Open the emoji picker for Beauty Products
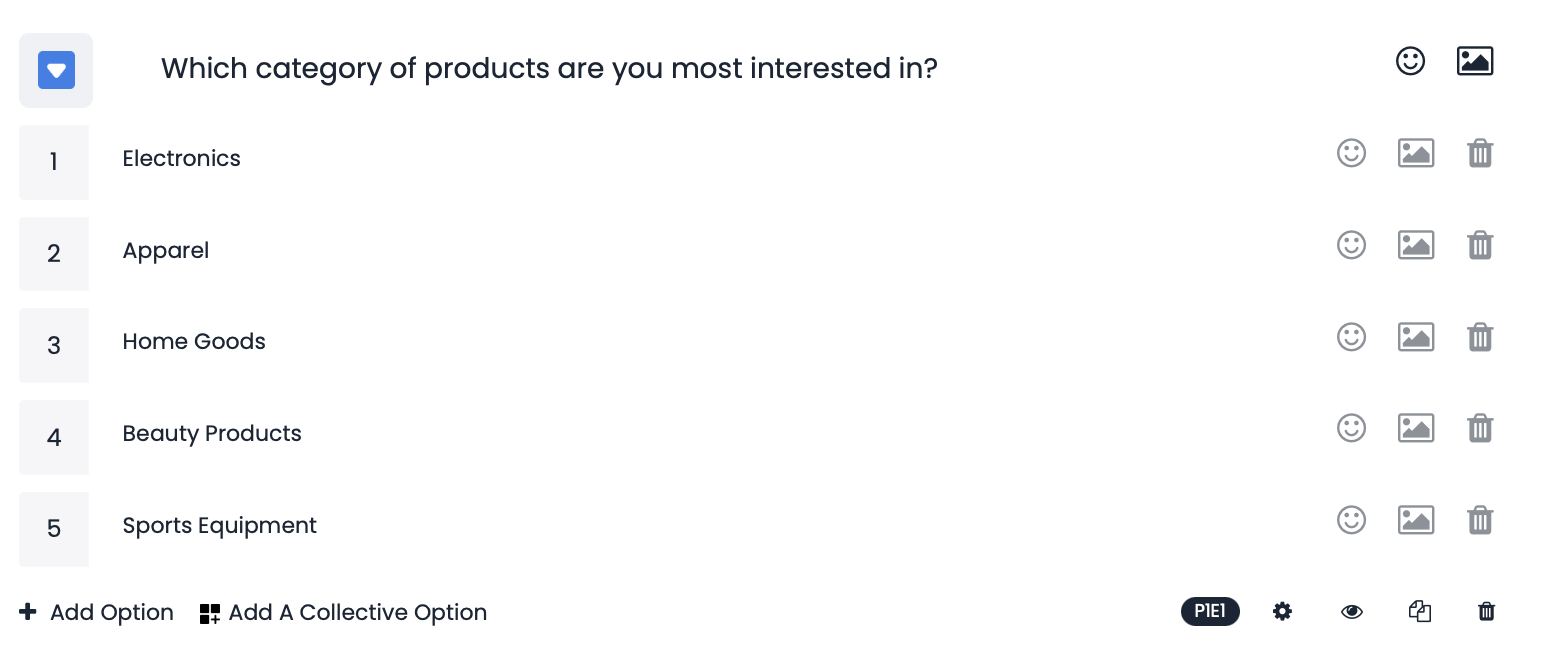This screenshot has height=670, width=1552. [x=1351, y=428]
